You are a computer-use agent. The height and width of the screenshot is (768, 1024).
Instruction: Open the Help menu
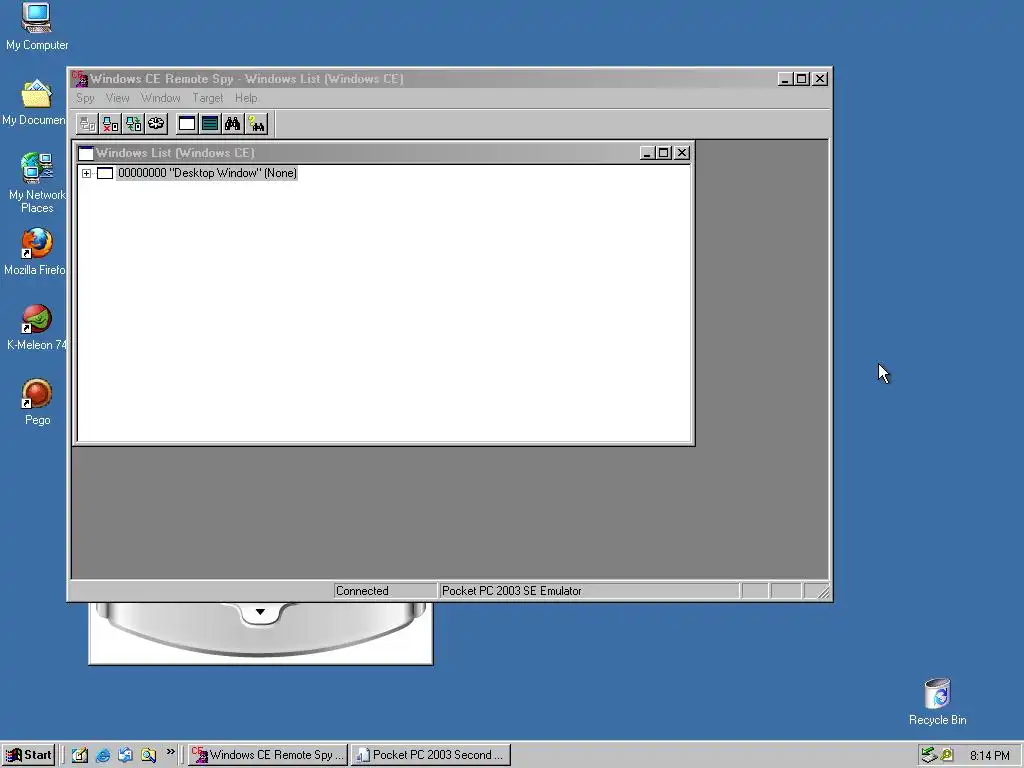[246, 98]
